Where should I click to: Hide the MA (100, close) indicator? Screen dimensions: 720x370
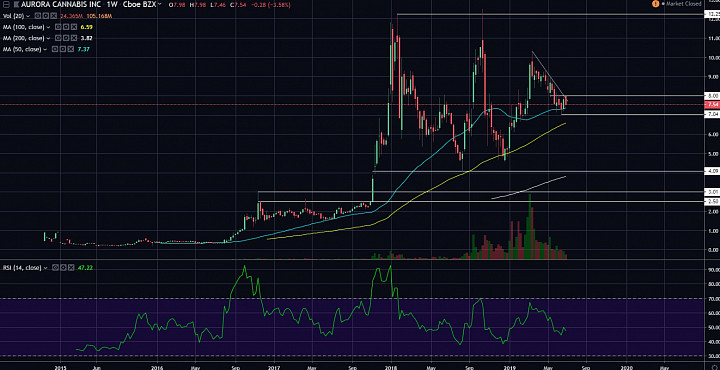coord(58,27)
